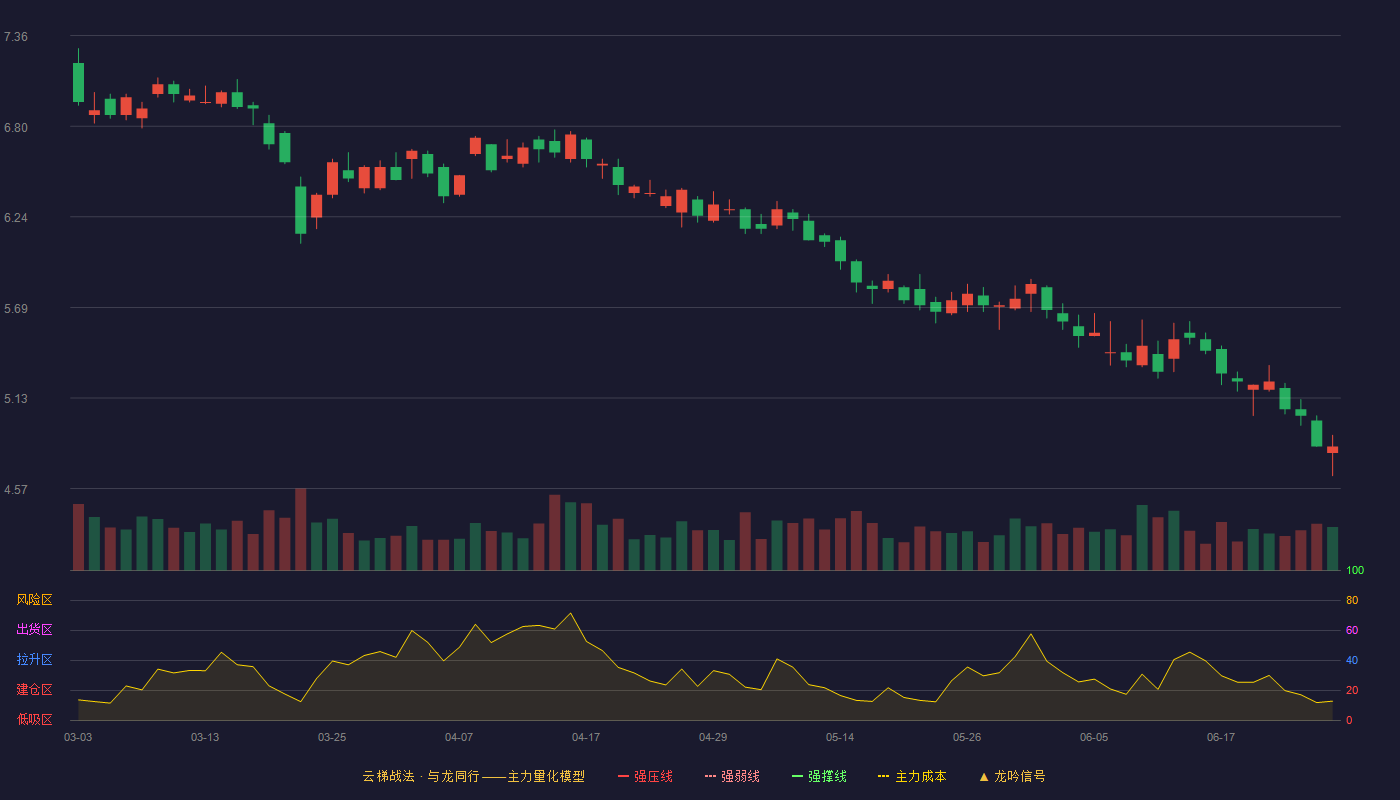Click the 03-03 date axis label
Viewport: 1400px width, 800px height.
pyautogui.click(x=78, y=737)
